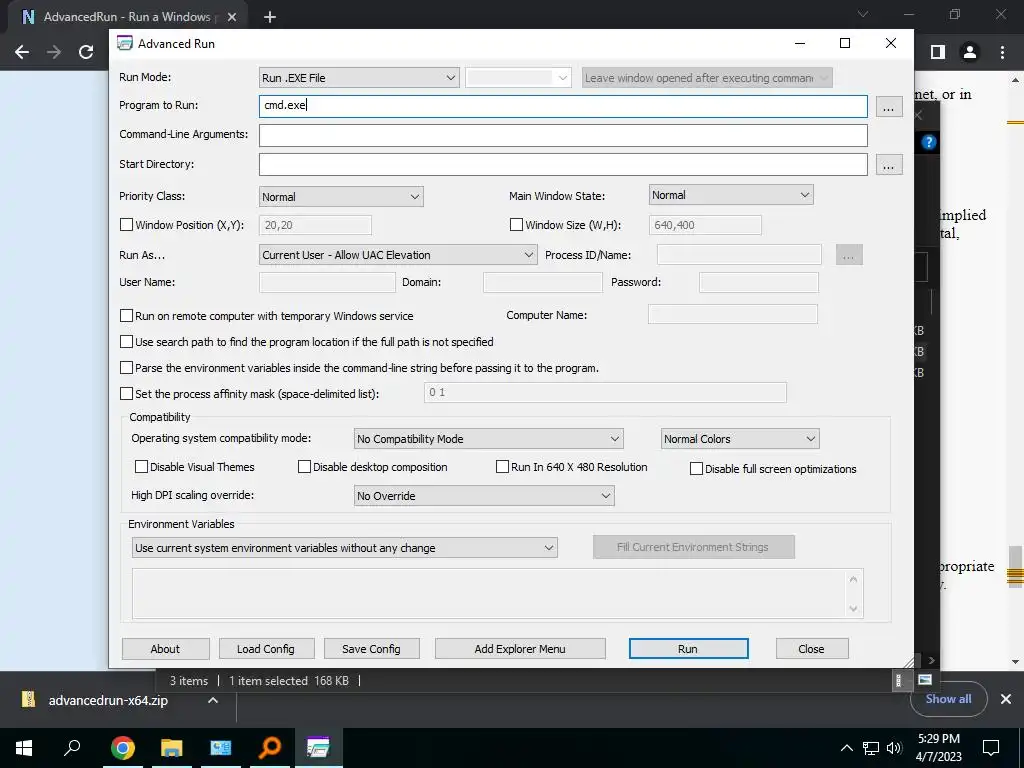
Task: Check Use search path option
Action: point(127,342)
